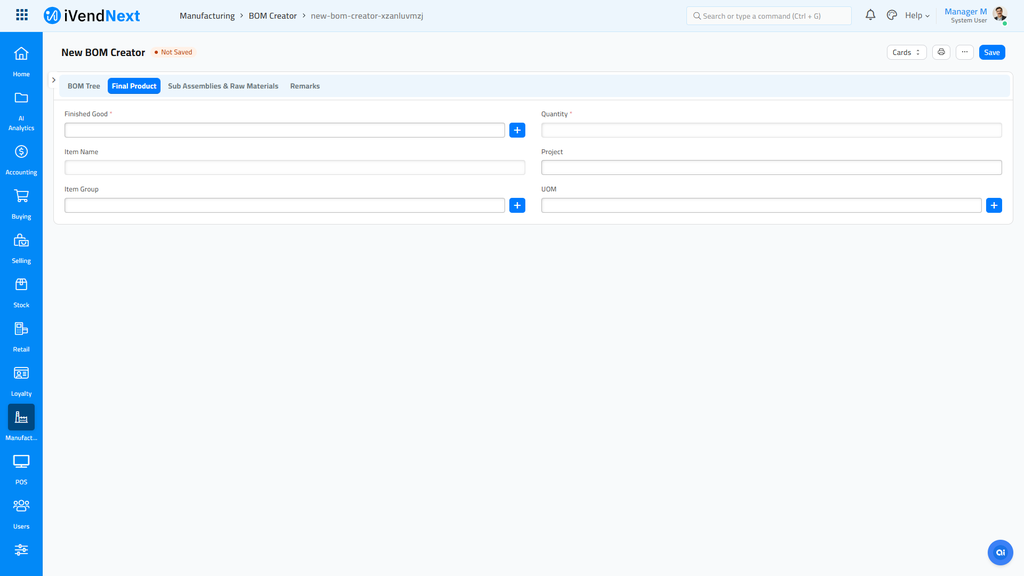Add new Finished Good with plus button

517,130
